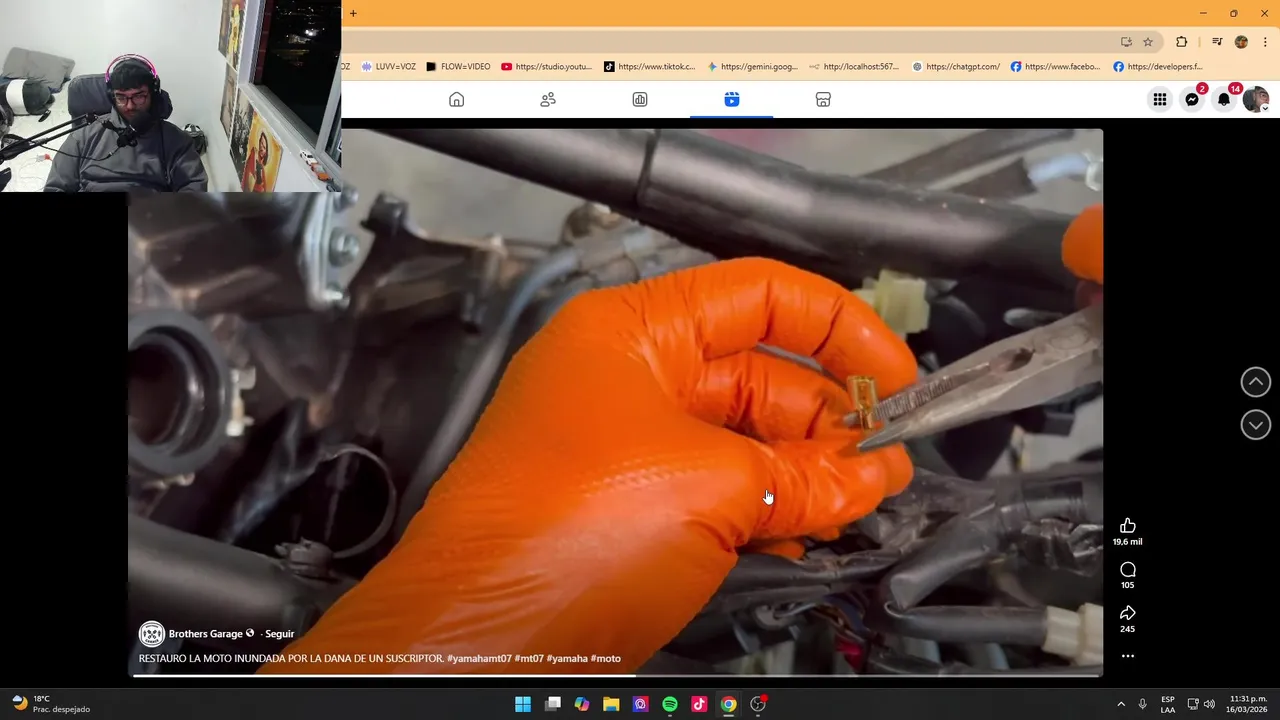Open the TikTok bookmark
This screenshot has height=720, width=1280.
[650, 67]
